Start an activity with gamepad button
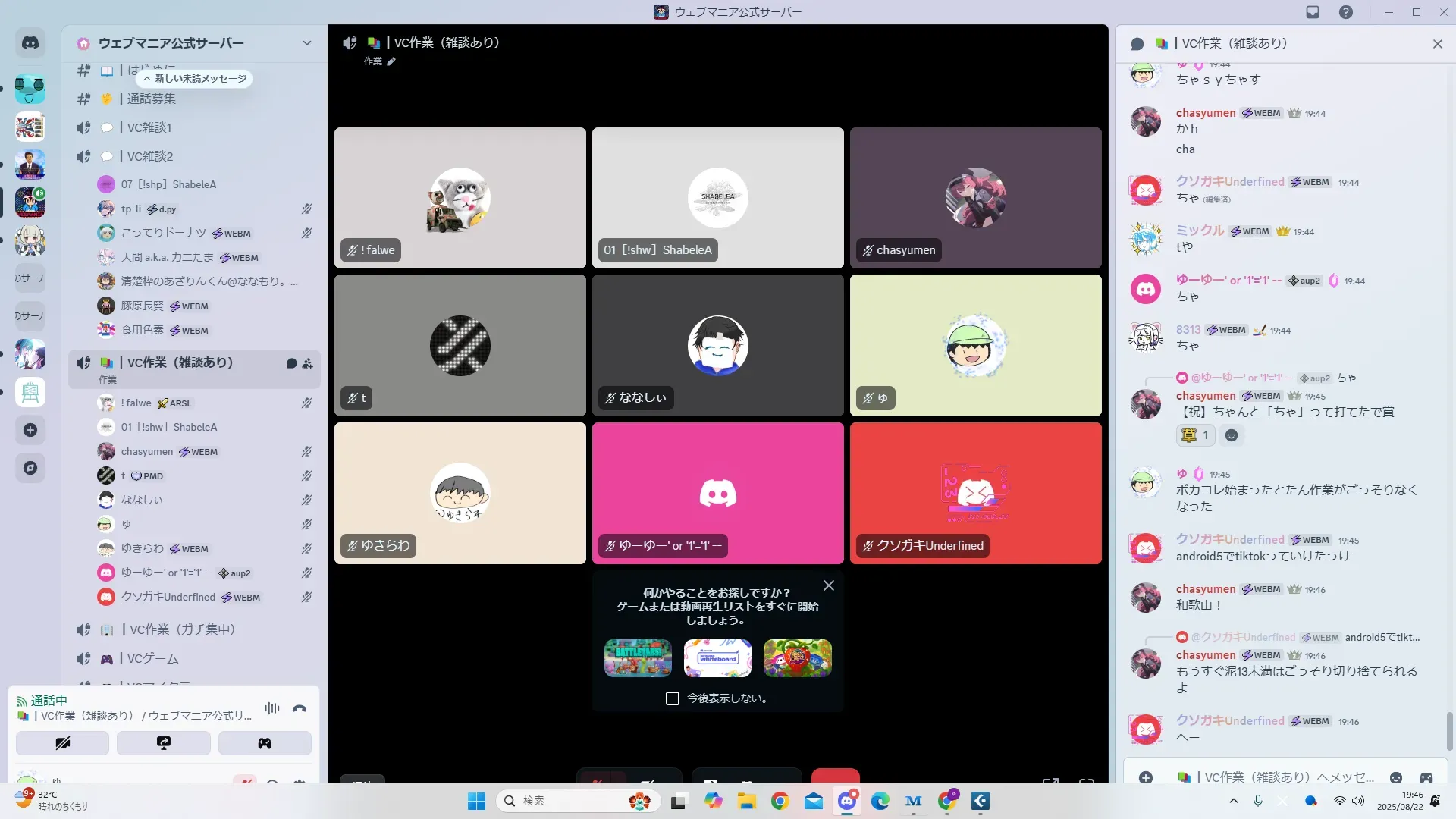Viewport: 1456px width, 819px height. (x=265, y=743)
